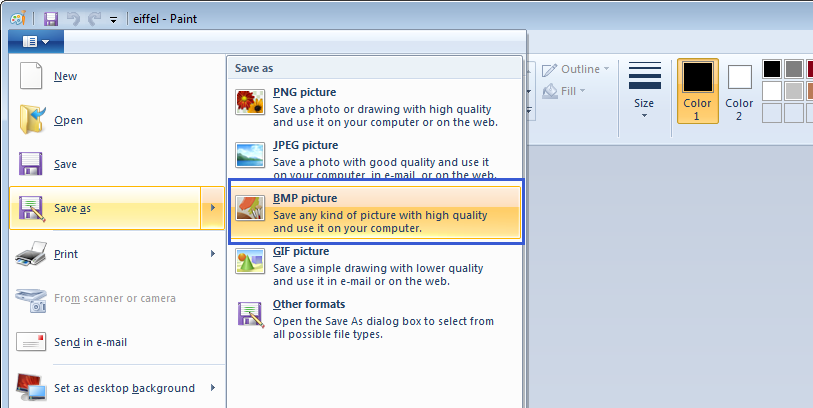Select the Color 1 button
Viewport: 813px width, 408px height.
698,91
